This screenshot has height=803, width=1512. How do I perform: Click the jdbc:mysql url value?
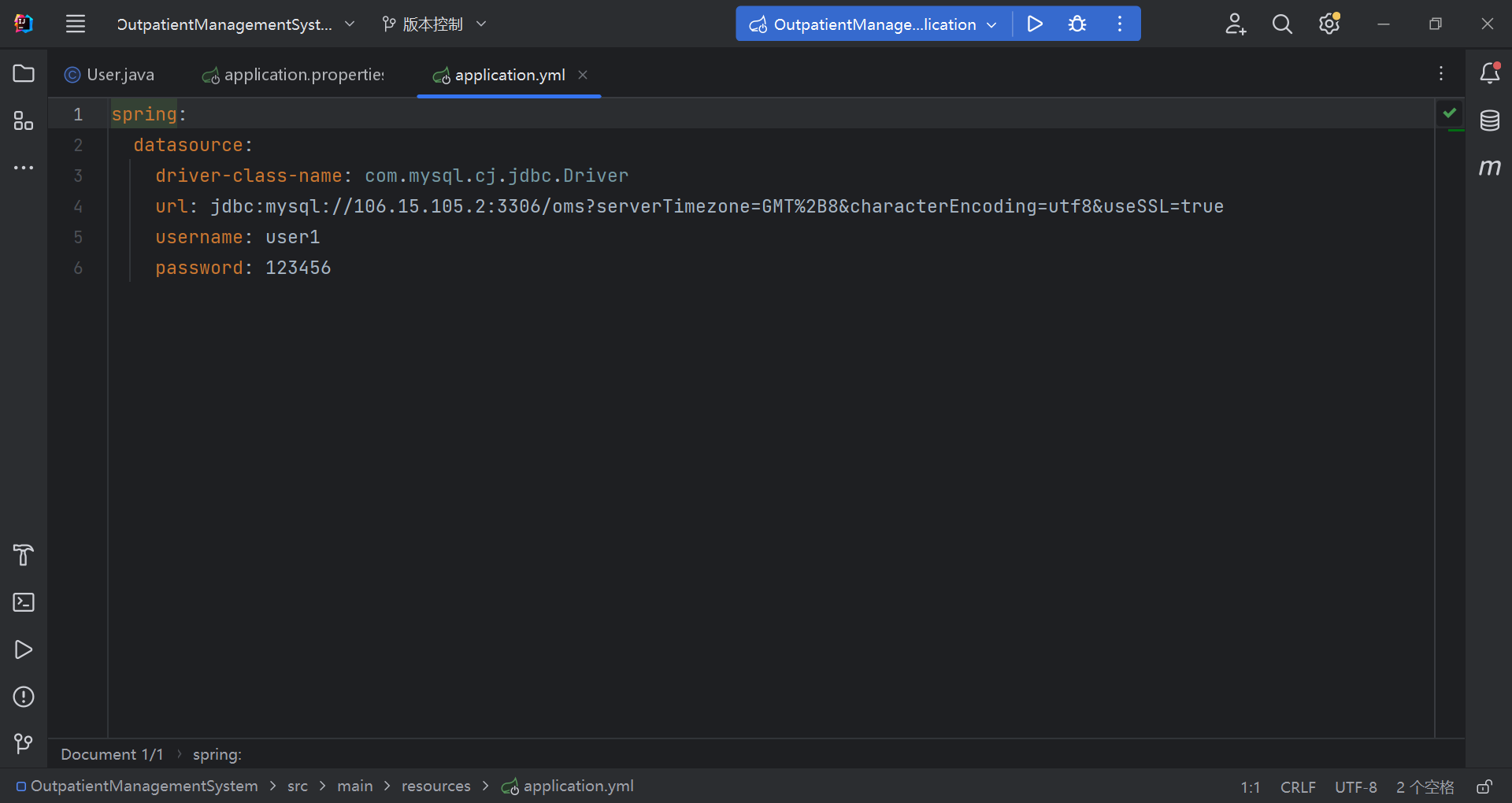tap(717, 206)
